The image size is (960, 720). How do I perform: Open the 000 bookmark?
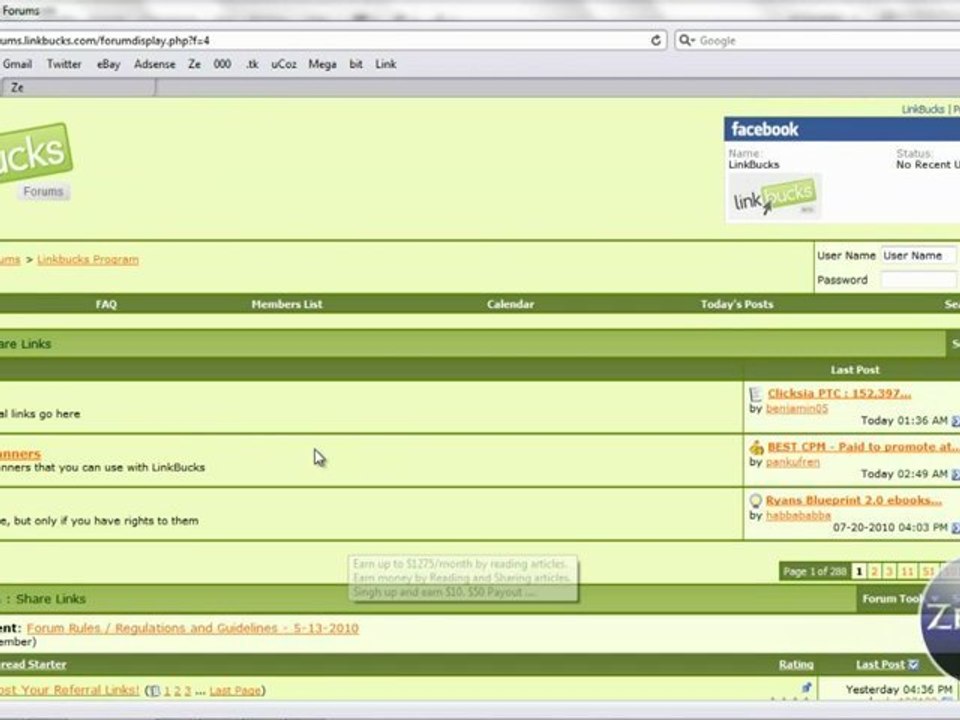(x=222, y=64)
